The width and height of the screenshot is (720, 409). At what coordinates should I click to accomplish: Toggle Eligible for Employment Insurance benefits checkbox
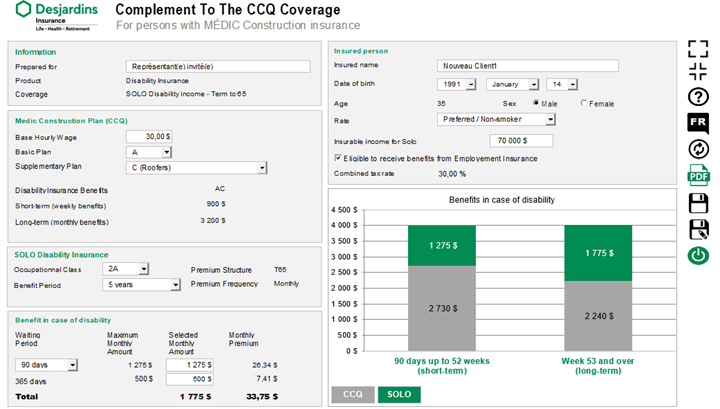[338, 158]
